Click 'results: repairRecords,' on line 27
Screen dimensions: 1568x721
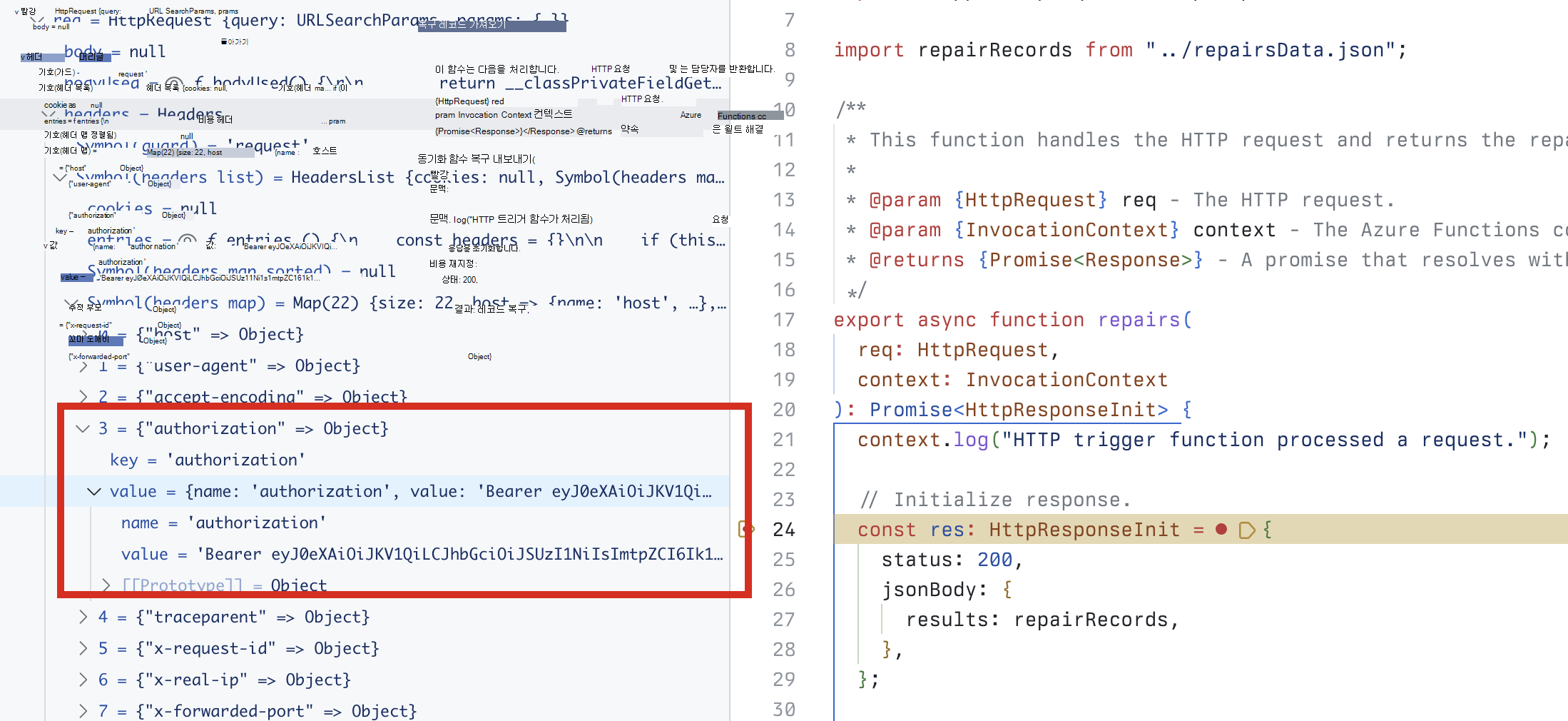[x=1042, y=620]
